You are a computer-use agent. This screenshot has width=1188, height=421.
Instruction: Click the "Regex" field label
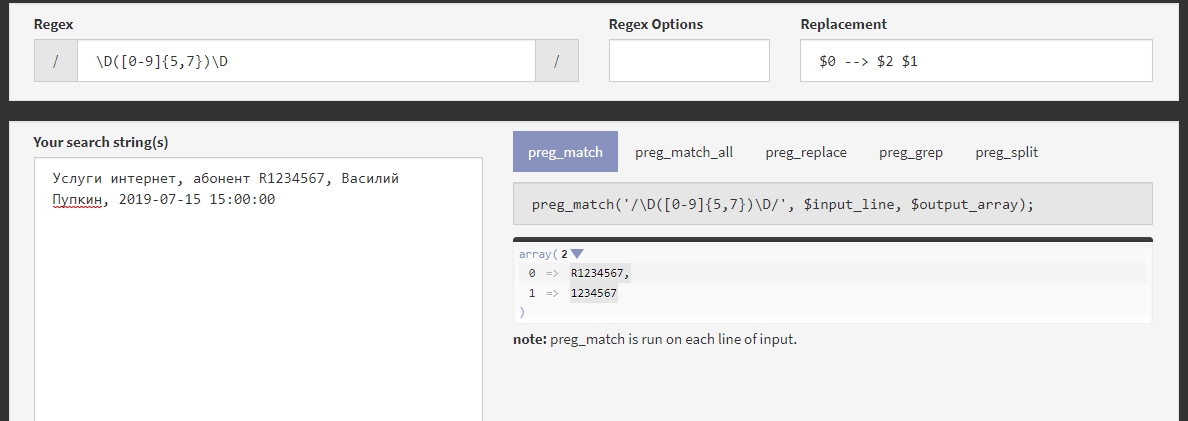(x=53, y=24)
